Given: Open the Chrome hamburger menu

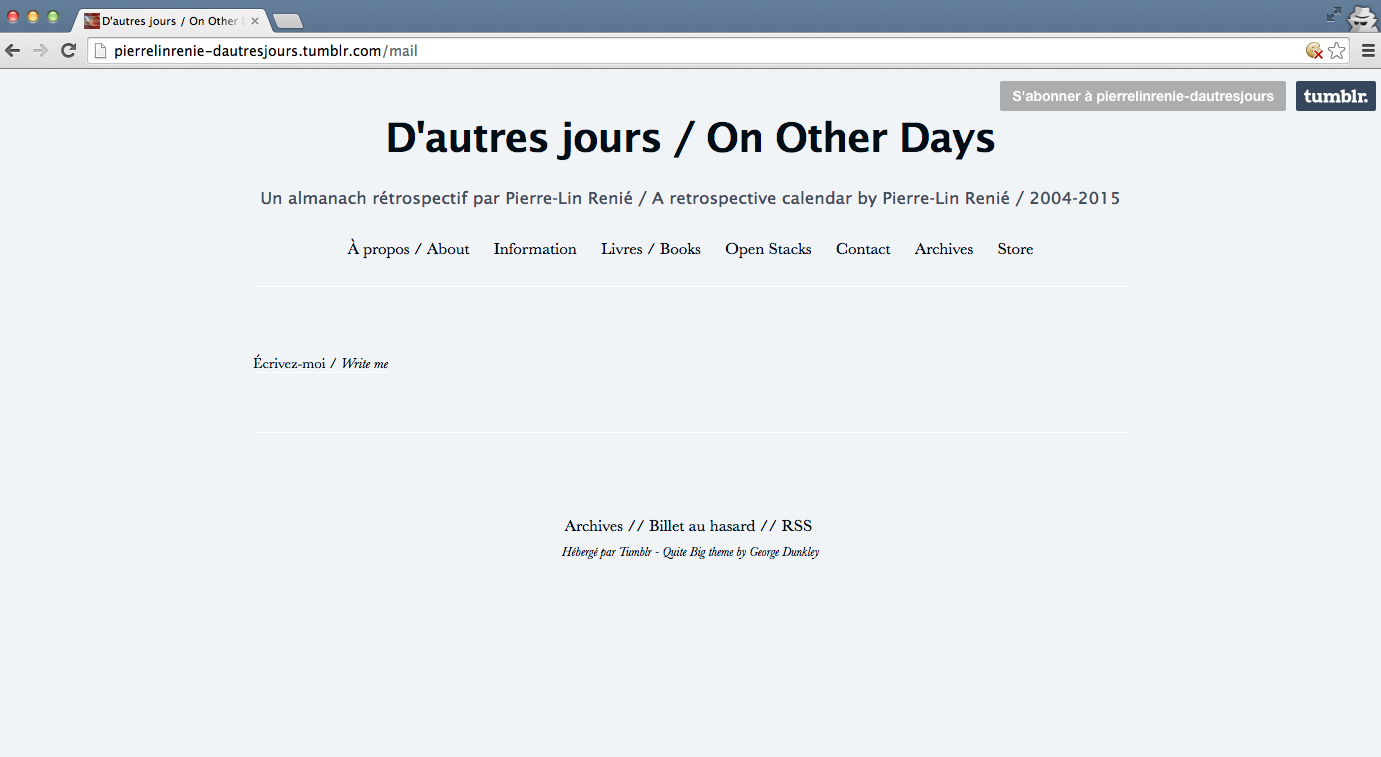Looking at the screenshot, I should pos(1368,51).
